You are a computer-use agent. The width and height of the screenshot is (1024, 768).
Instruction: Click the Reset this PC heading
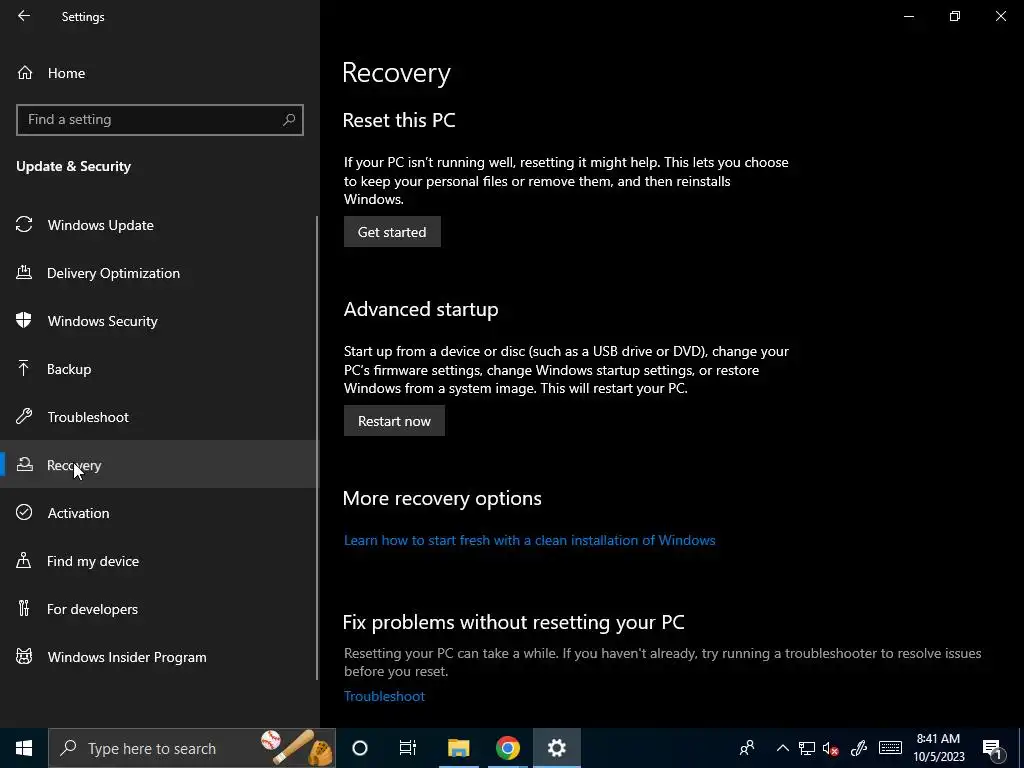398,120
